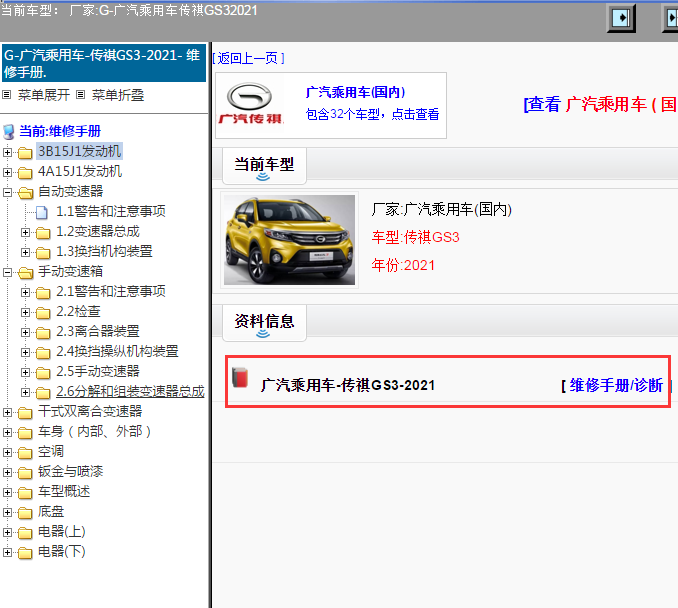Click the 广汽传祺 brand logo

click(251, 105)
